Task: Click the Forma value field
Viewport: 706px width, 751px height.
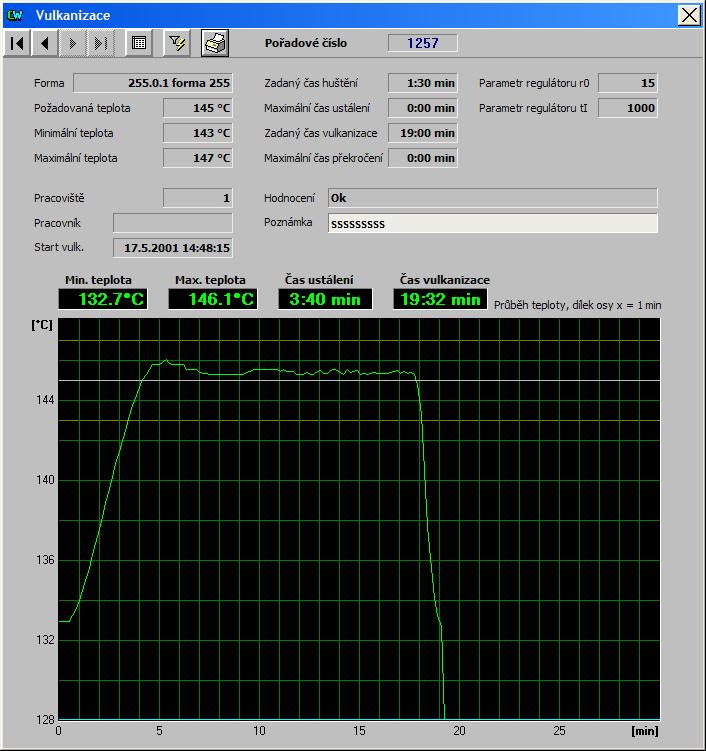Action: click(x=153, y=83)
